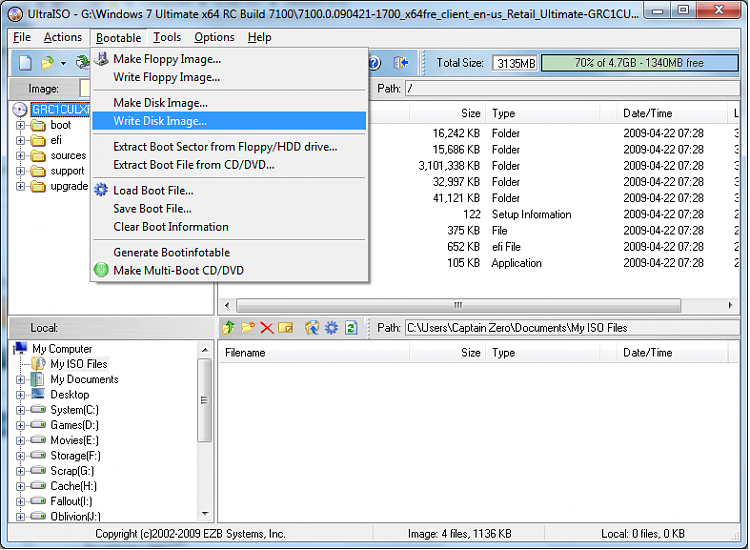Open the Actions menu
Viewport: 750px width, 550px height.
point(63,37)
